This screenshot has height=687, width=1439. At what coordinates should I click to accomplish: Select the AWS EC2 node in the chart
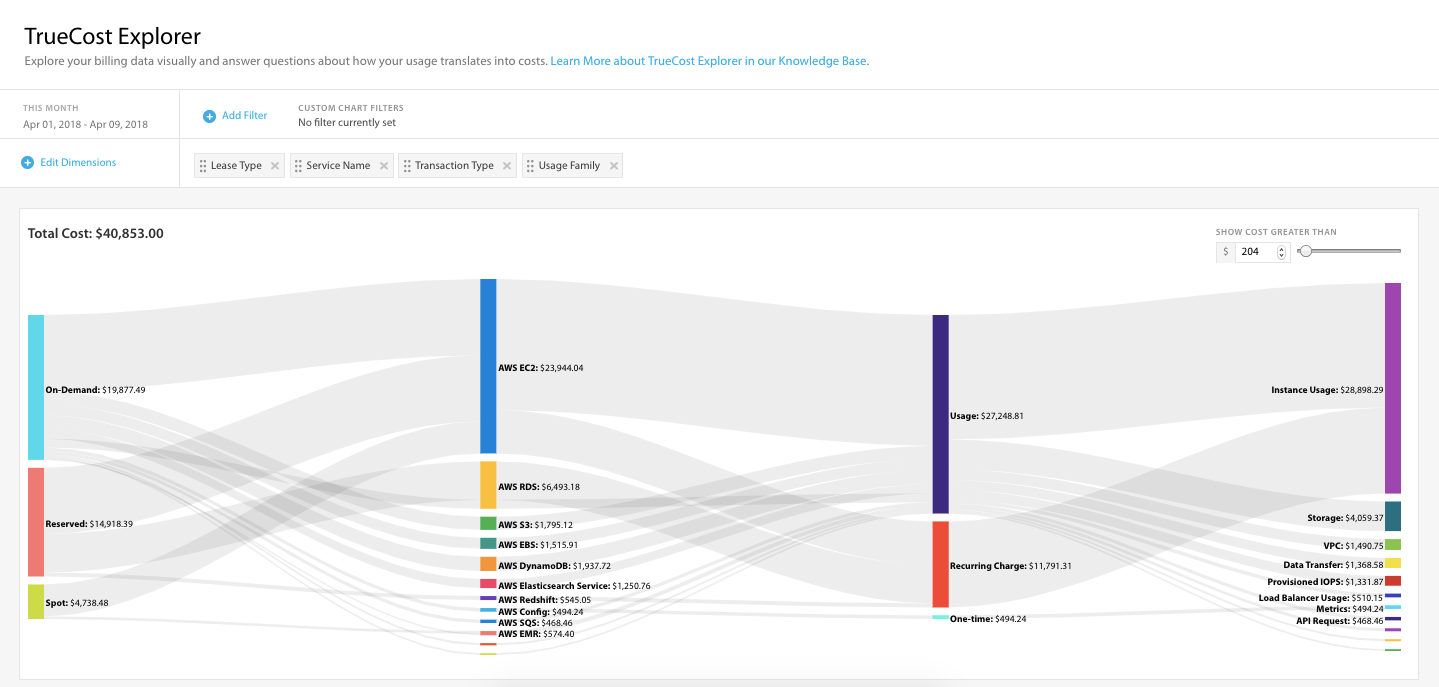[x=486, y=367]
